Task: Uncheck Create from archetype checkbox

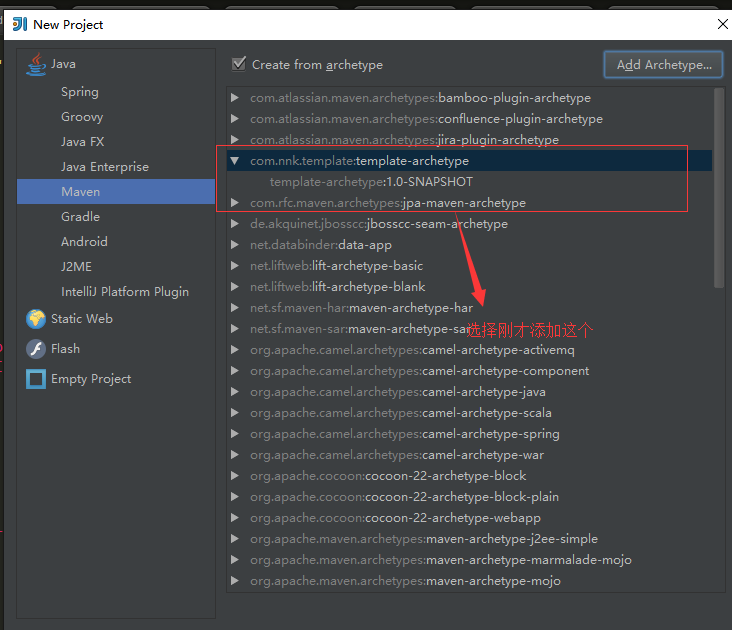Action: coord(239,64)
